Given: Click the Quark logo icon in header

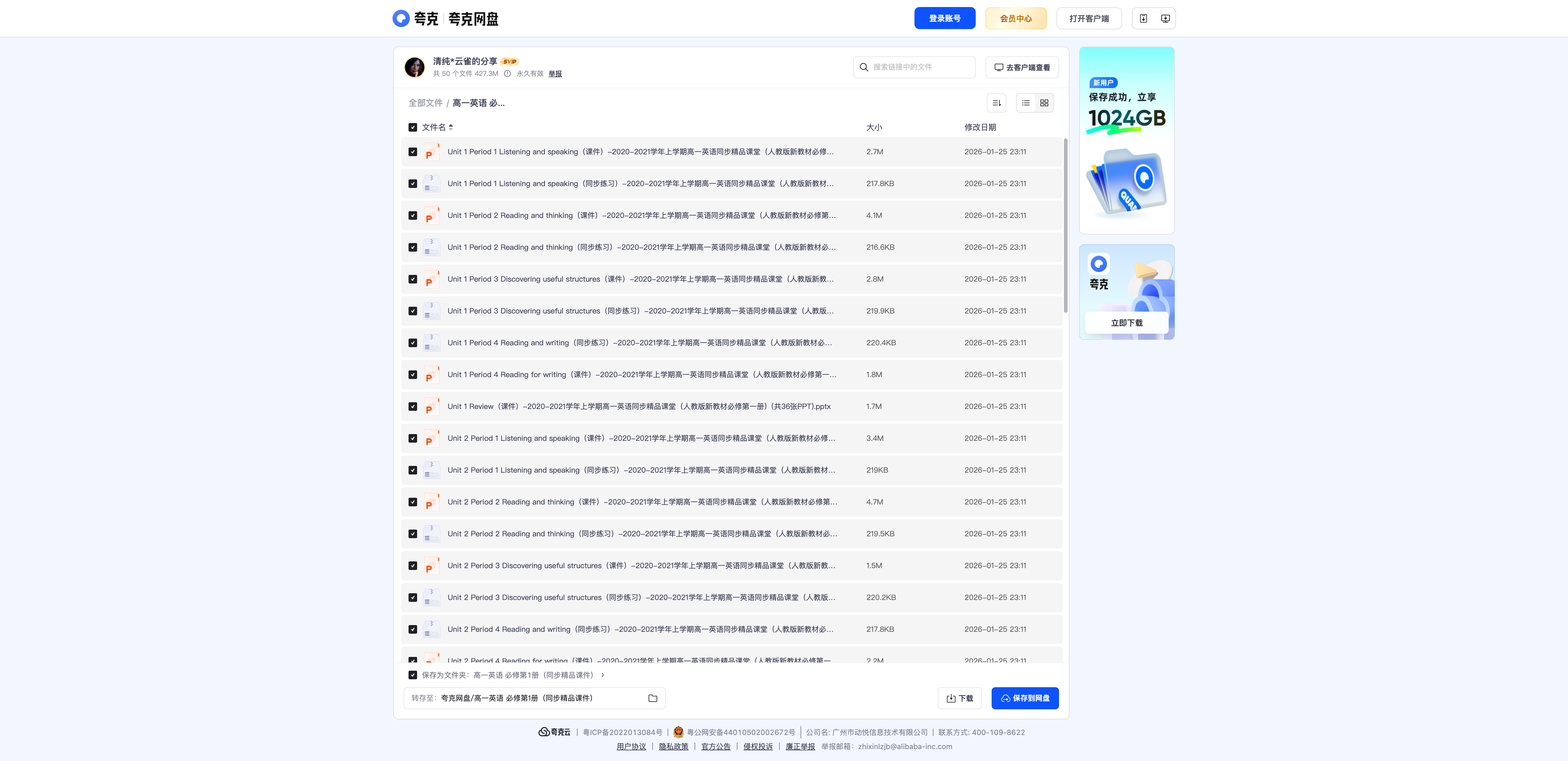Looking at the screenshot, I should tap(401, 18).
